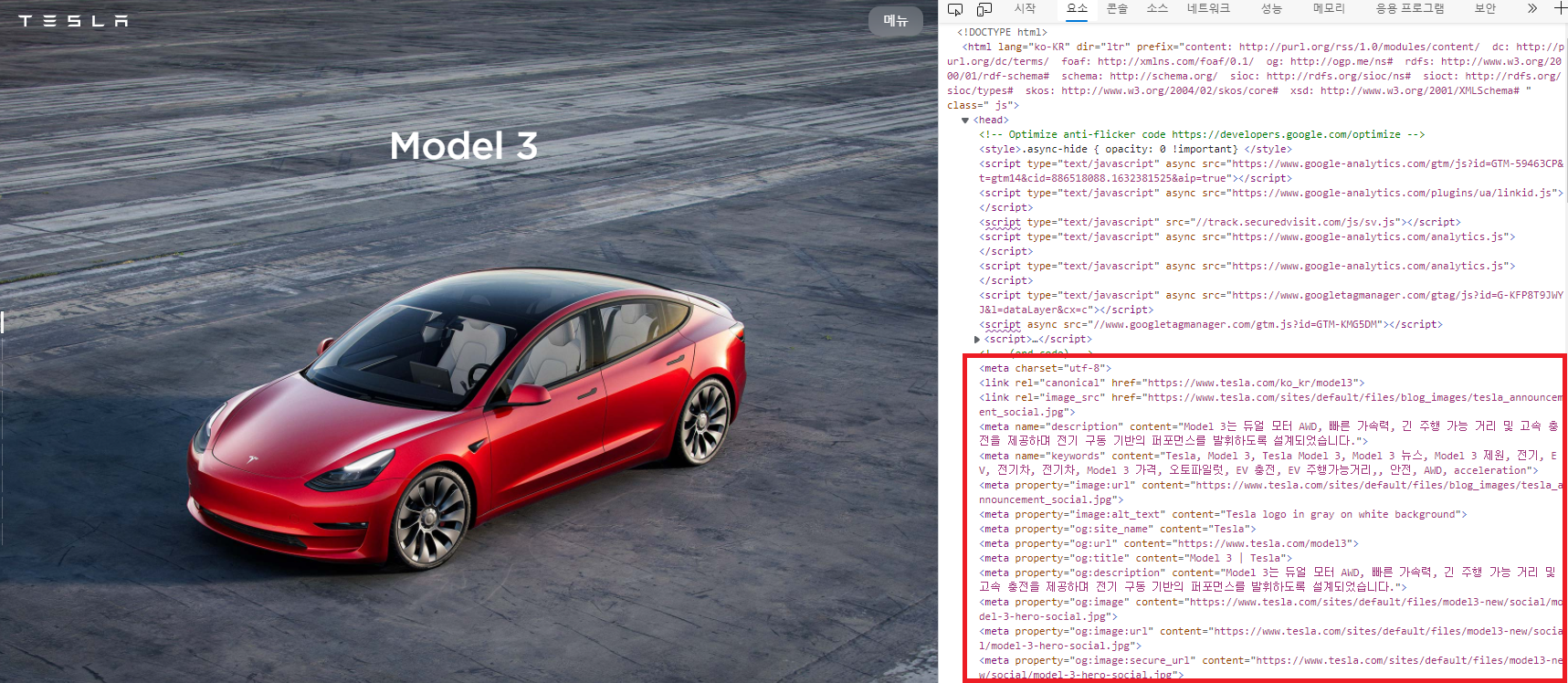Open the 응용 프로그램 tab
Image resolution: width=1568 pixels, height=683 pixels.
(x=1410, y=8)
